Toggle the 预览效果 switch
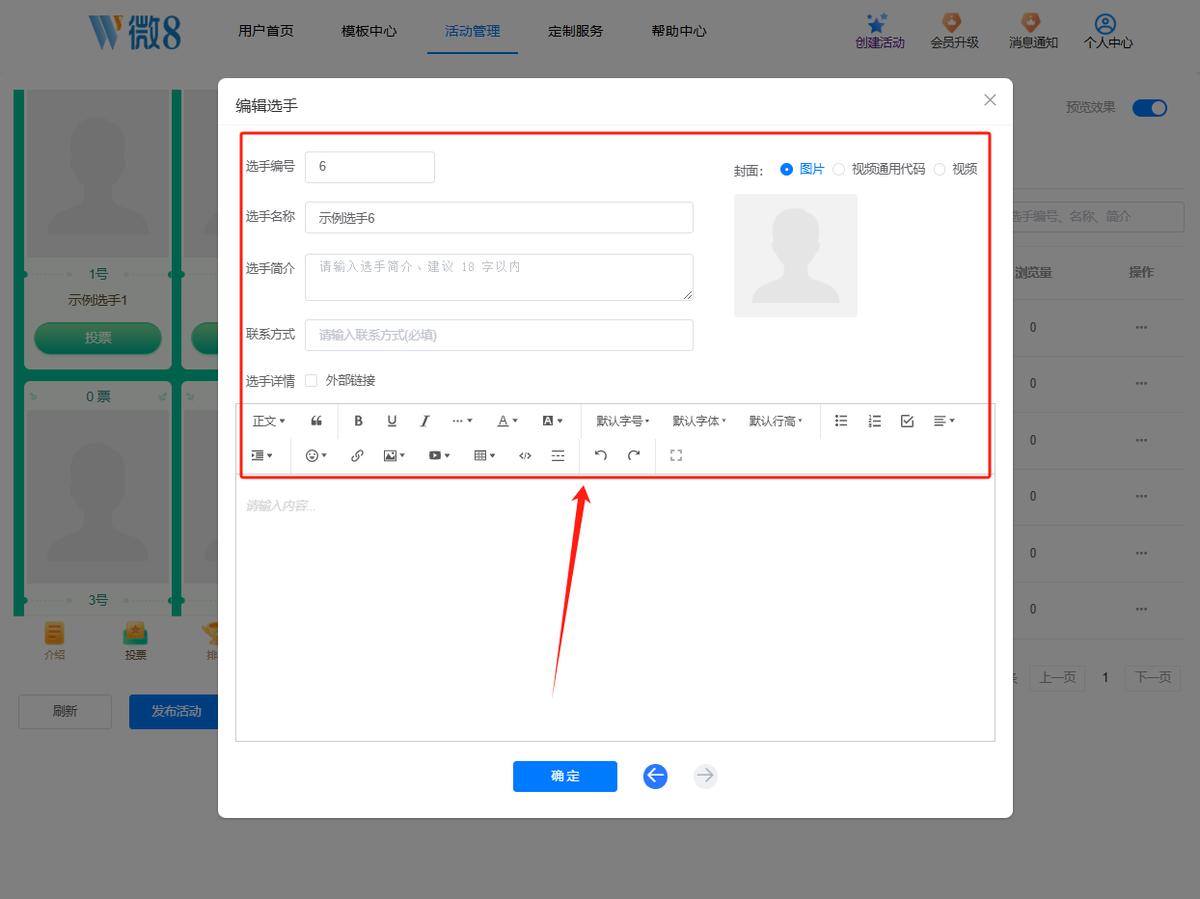The height and width of the screenshot is (899, 1200). point(1149,108)
